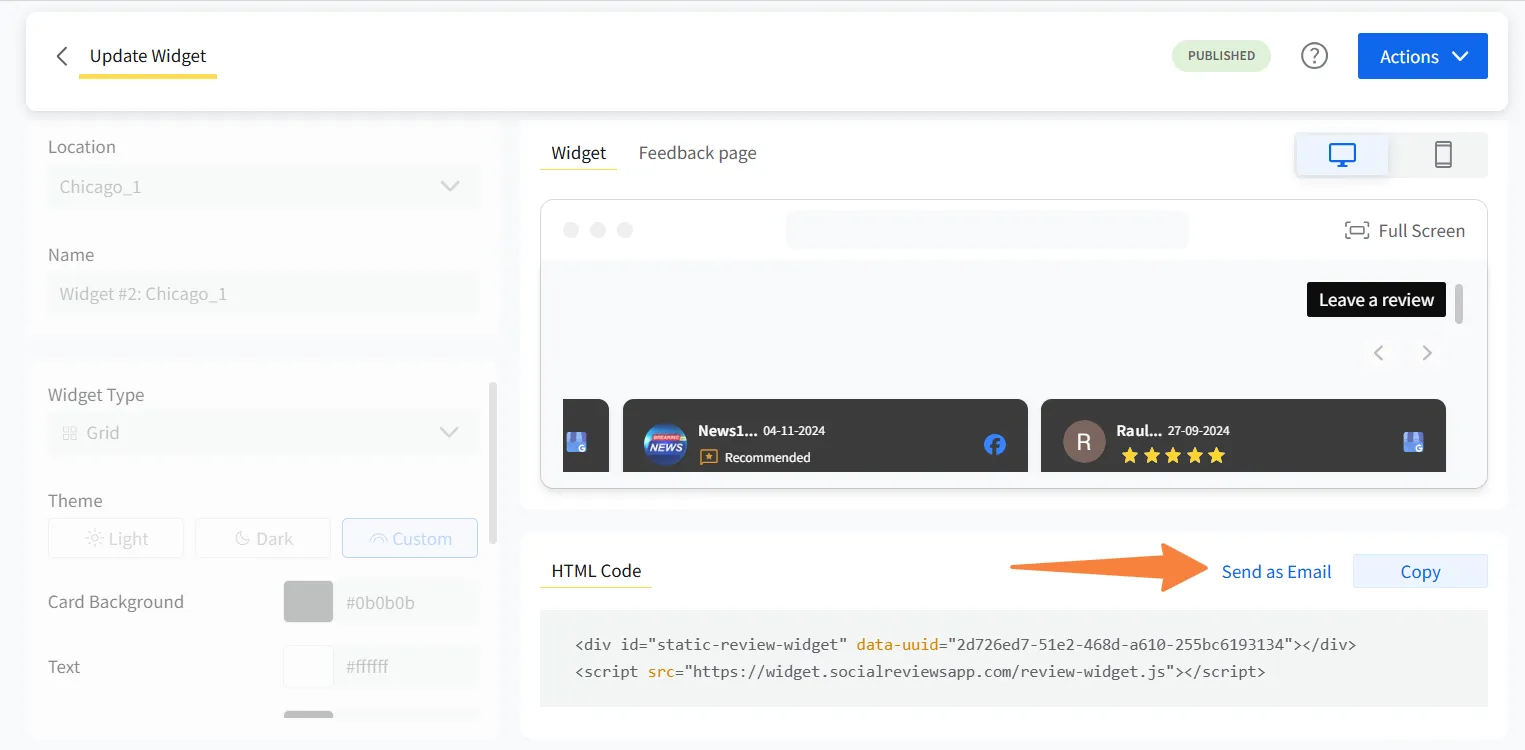Click the help question mark icon
Viewport: 1525px width, 750px height.
1314,56
